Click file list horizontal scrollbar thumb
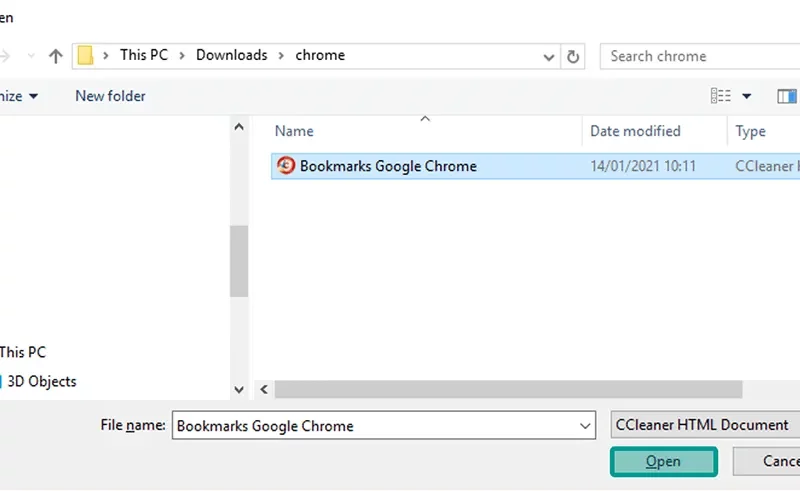Image resolution: width=800 pixels, height=491 pixels. (x=508, y=389)
